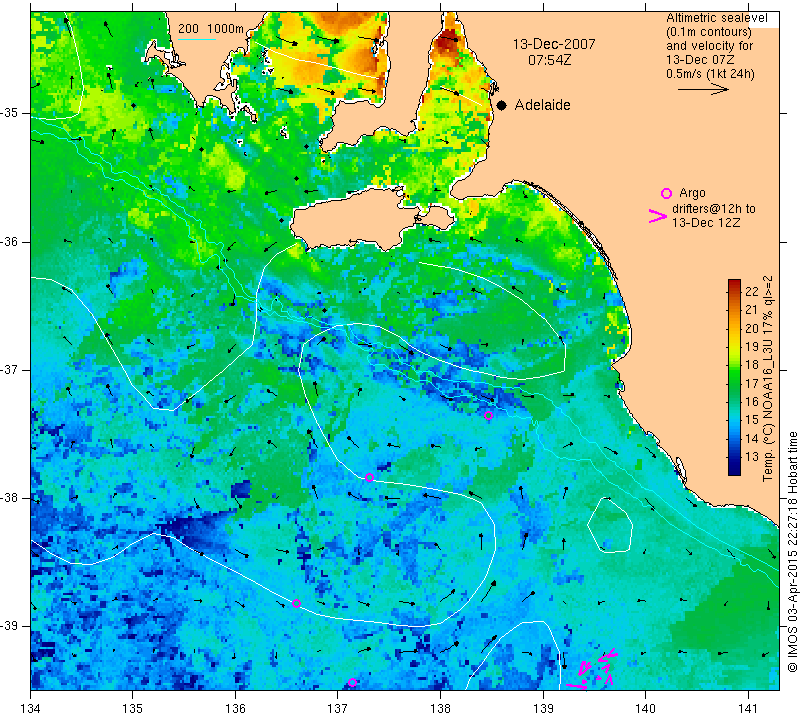This screenshot has width=800, height=720.
Task: Click the colorbar tick label '15'
Action: (752, 419)
